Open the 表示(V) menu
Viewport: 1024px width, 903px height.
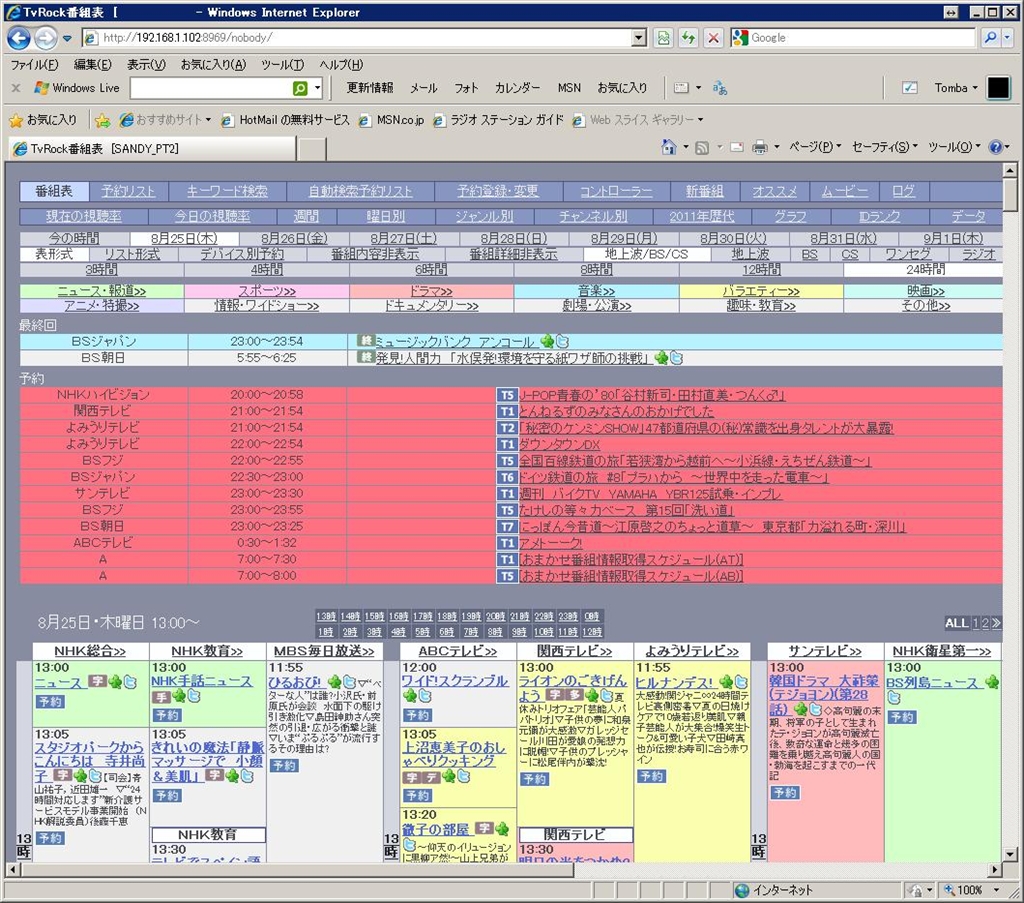pos(146,65)
